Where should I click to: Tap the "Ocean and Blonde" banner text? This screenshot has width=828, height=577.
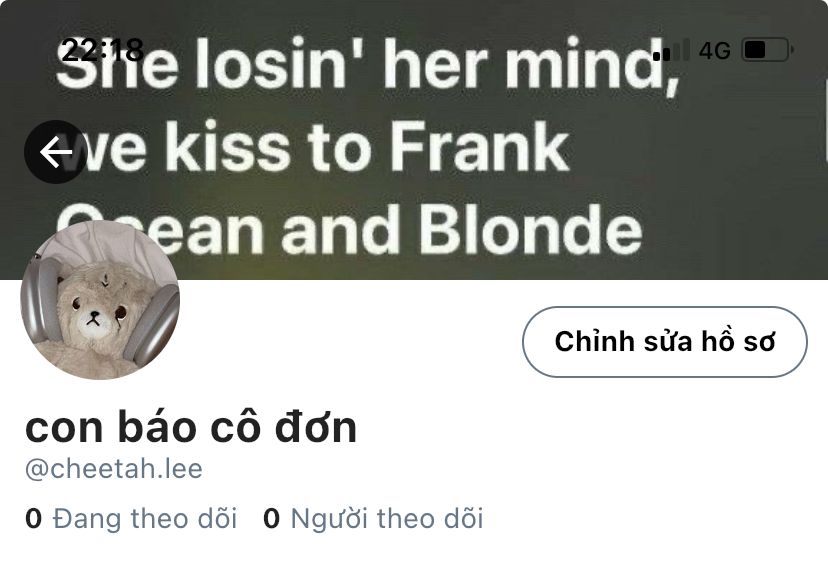(349, 229)
